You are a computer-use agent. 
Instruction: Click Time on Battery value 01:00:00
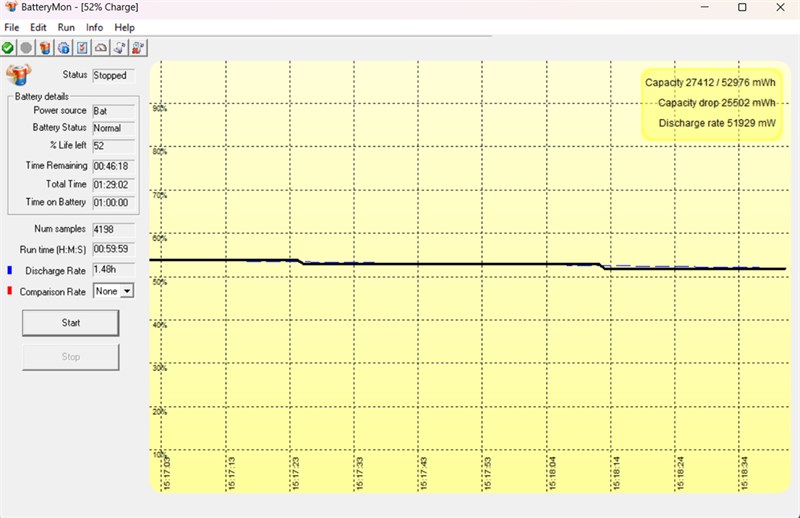pos(113,203)
